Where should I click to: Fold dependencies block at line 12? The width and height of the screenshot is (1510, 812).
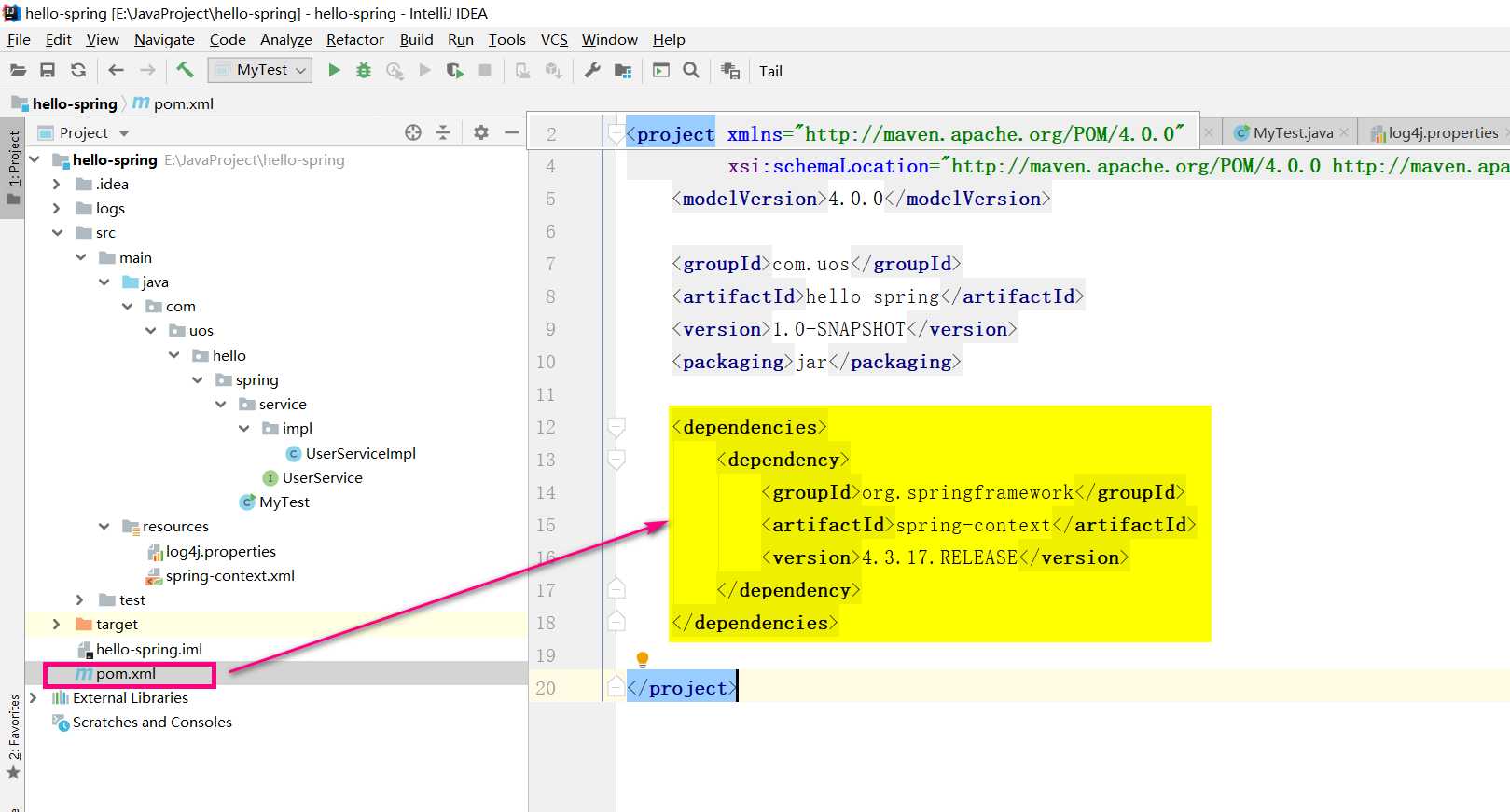pyautogui.click(x=616, y=427)
